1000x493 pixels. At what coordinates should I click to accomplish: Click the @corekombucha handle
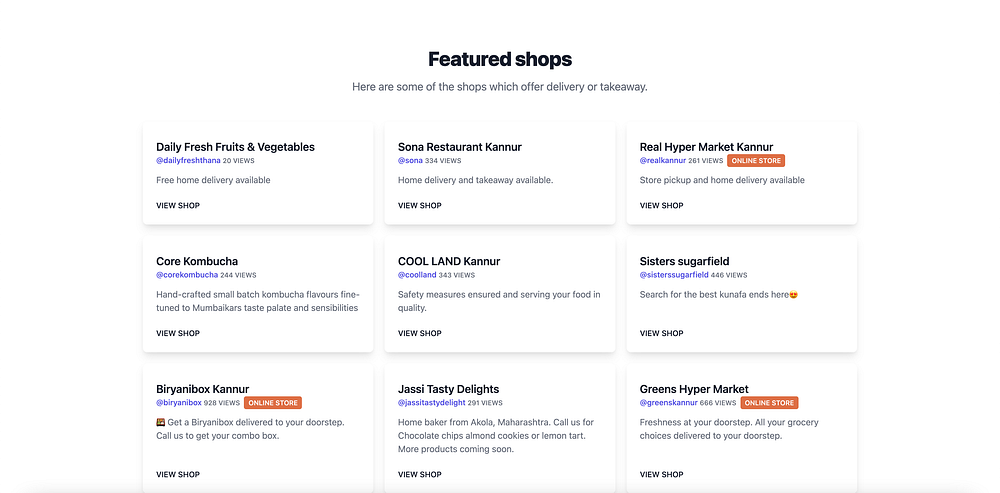click(187, 275)
